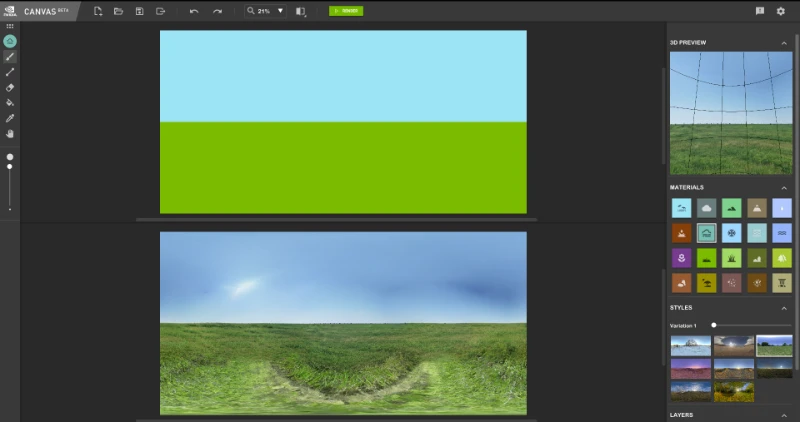Screen dimensions: 800x422
Task: Apply the purple sunset style thumbnail
Action: pos(690,368)
